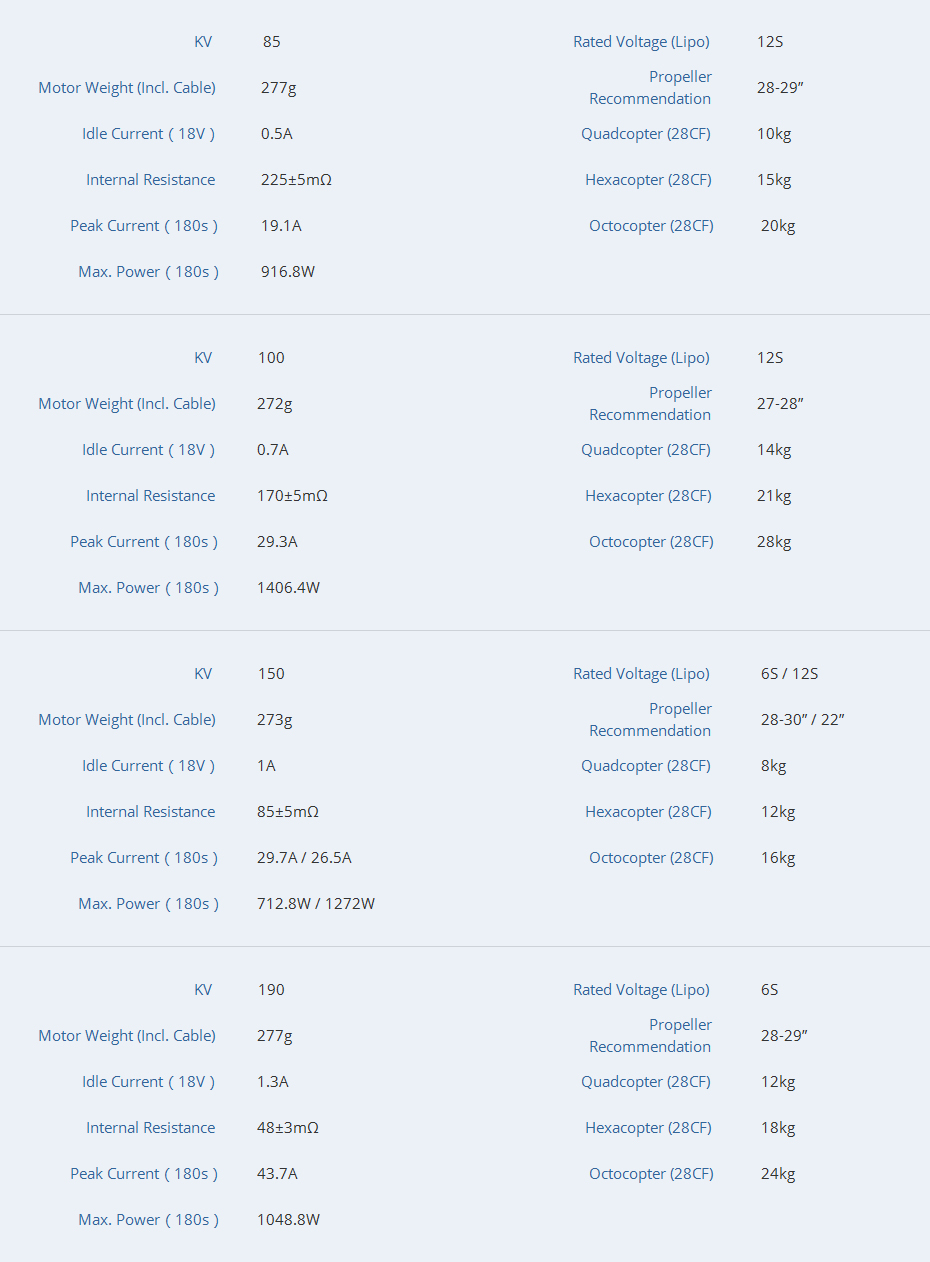The image size is (930, 1262).
Task: Select the 85±5mΩ internal resistance value
Action: coord(288,812)
